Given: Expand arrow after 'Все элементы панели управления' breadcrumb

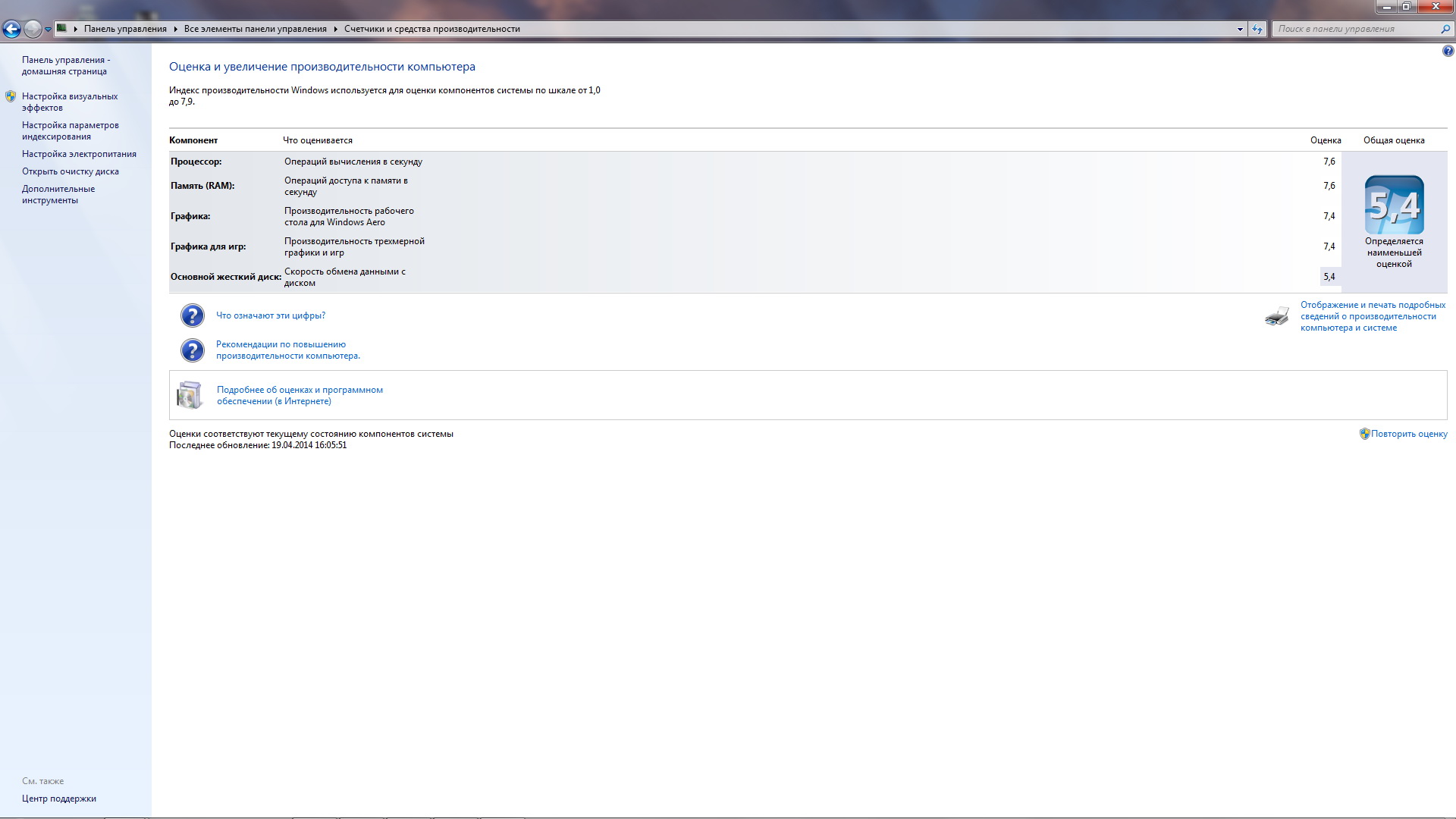Looking at the screenshot, I should [335, 29].
